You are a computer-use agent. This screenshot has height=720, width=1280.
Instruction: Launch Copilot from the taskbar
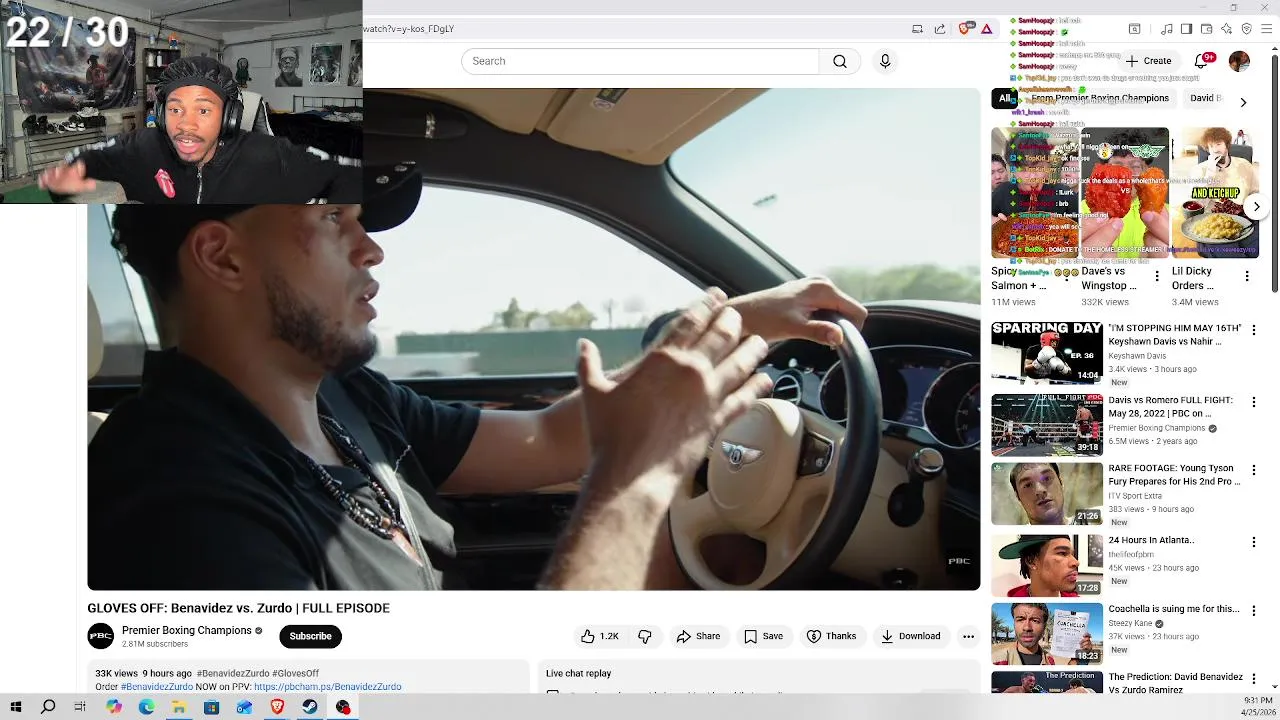113,707
